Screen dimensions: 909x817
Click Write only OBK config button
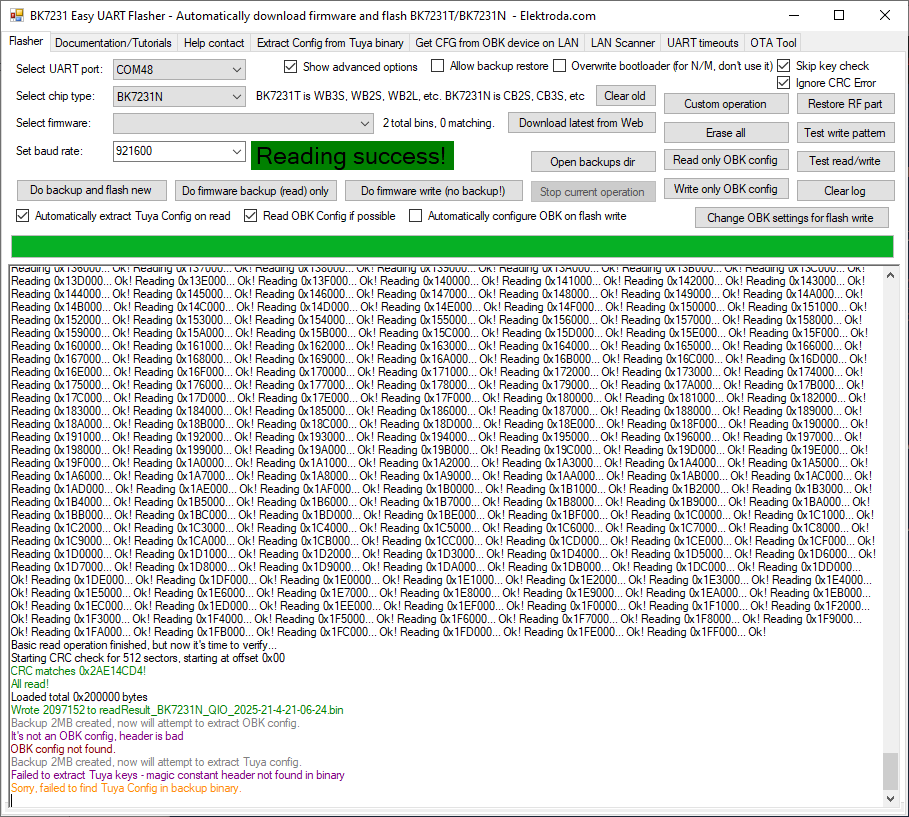pyautogui.click(x=725, y=189)
